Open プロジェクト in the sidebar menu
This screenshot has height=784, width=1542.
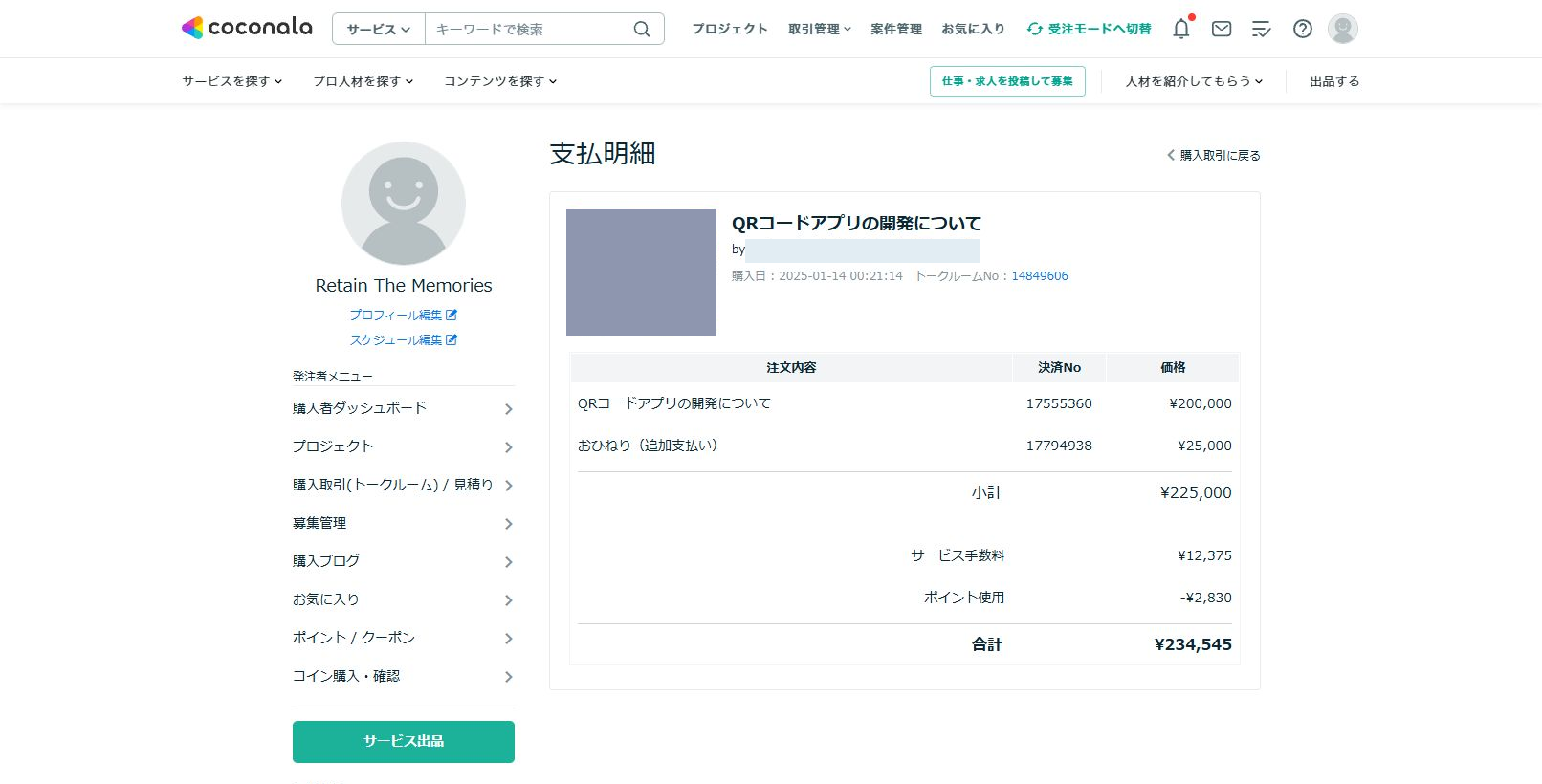pyautogui.click(x=404, y=446)
